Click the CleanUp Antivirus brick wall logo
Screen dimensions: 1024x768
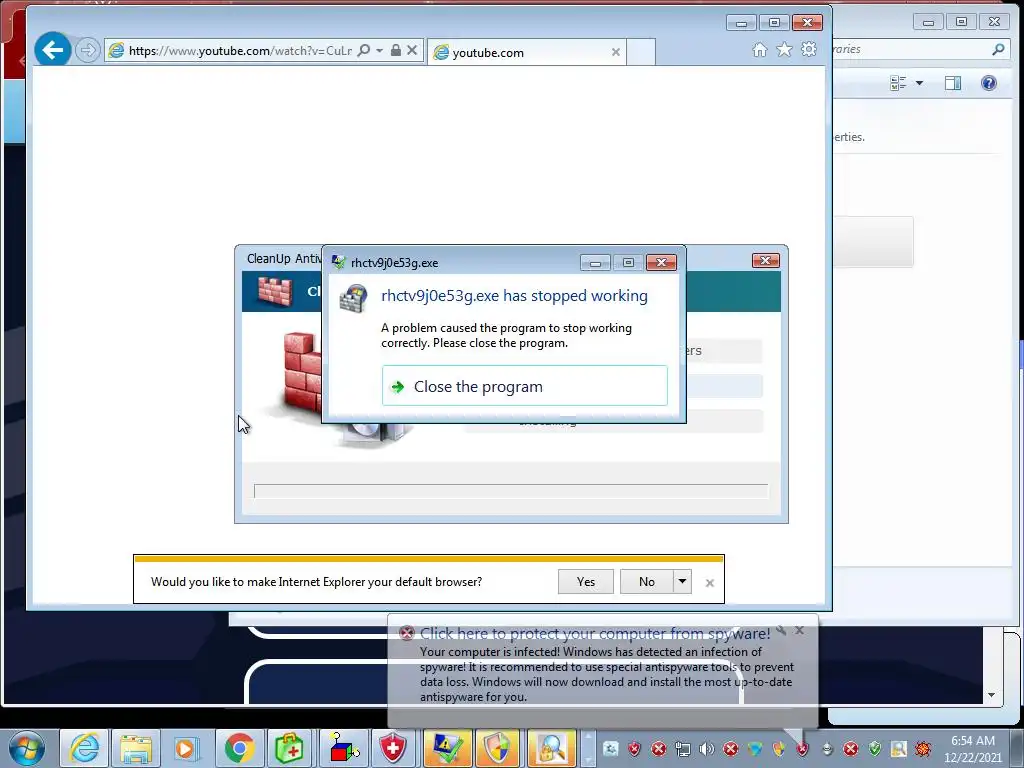coord(275,291)
